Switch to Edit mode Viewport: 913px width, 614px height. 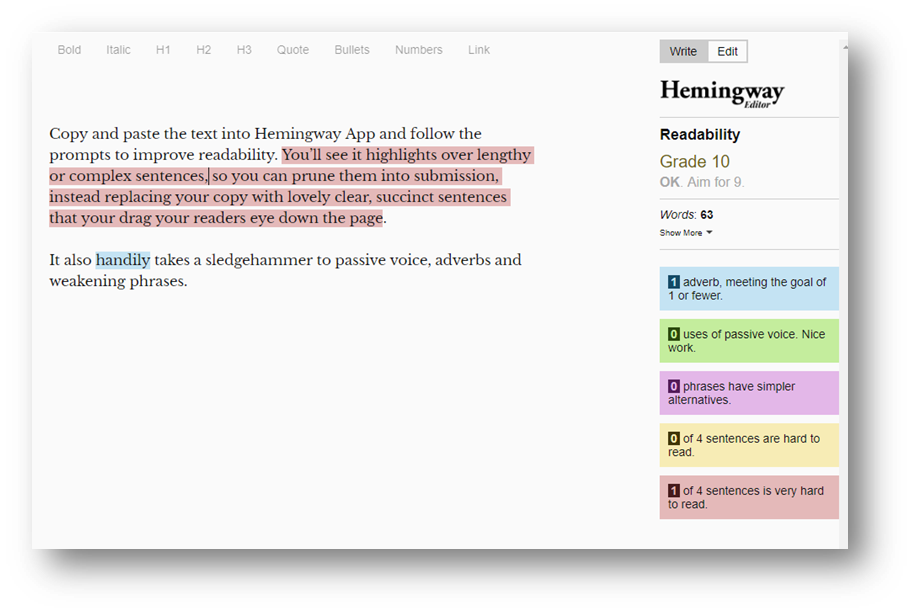tap(727, 51)
